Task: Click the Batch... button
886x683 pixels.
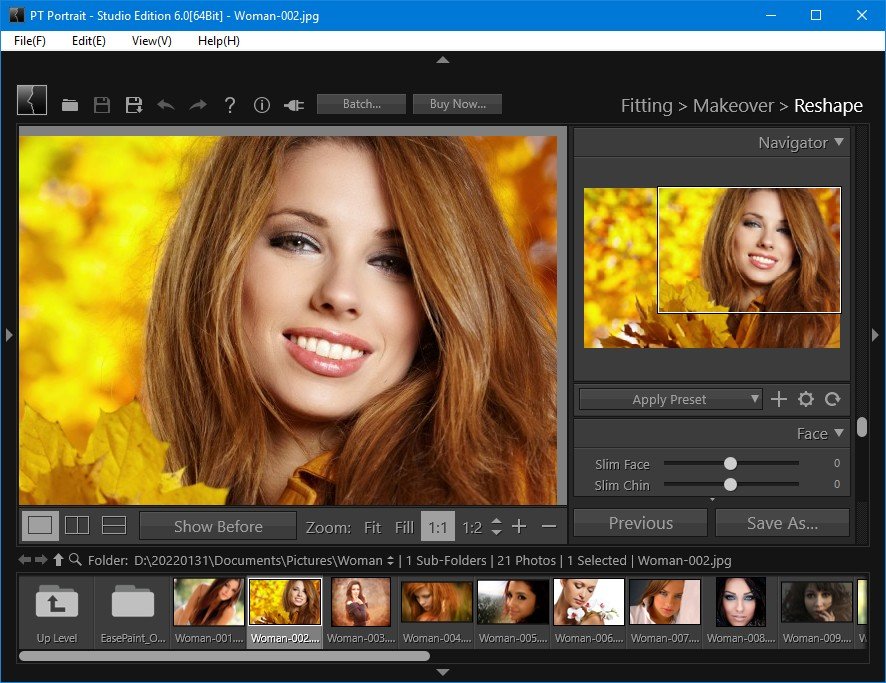Action: 361,104
